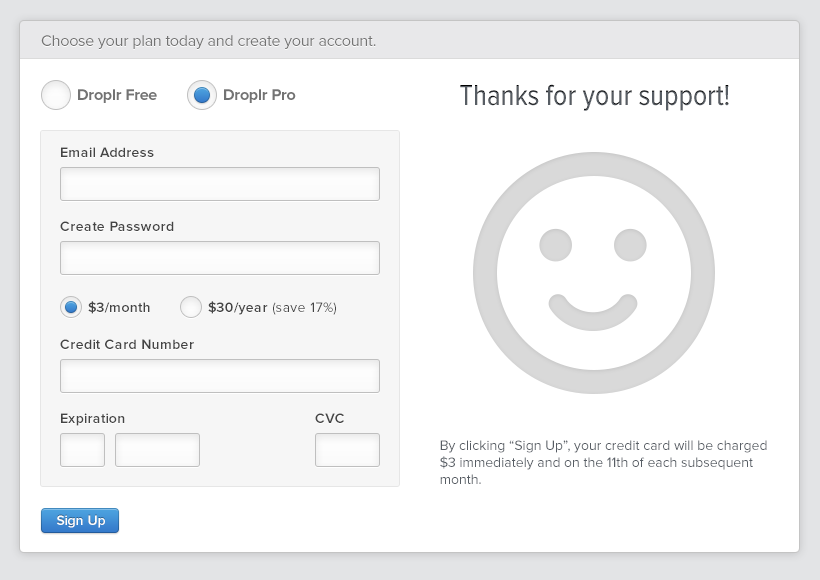This screenshot has width=820, height=580.
Task: Submit the form with Sign Up button
Action: click(x=80, y=520)
